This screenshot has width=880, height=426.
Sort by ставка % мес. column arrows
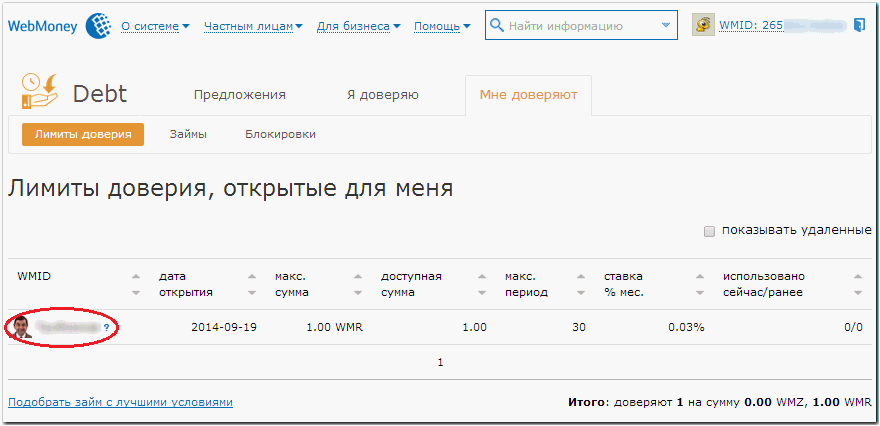pyautogui.click(x=696, y=284)
